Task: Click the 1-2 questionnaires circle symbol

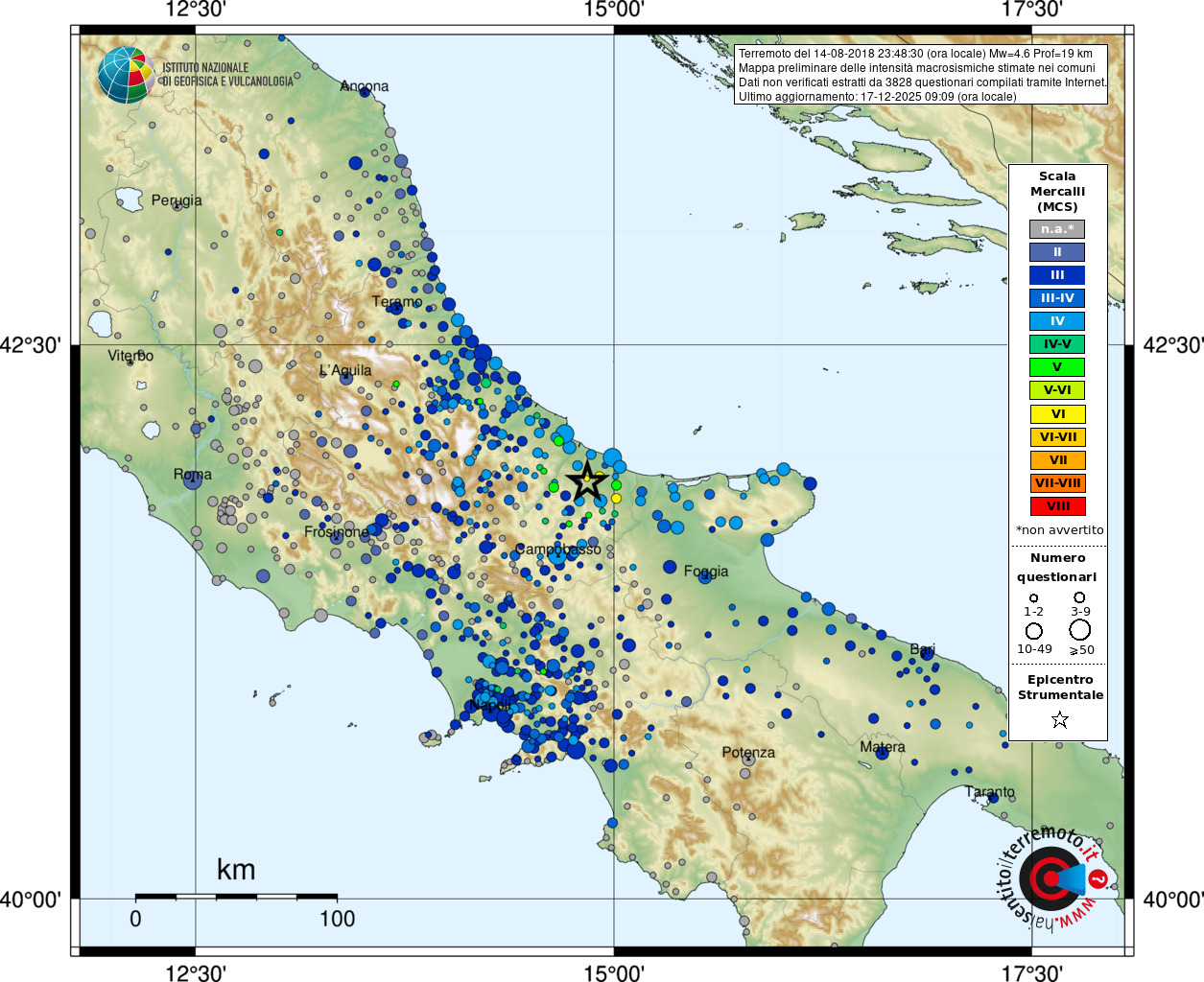Action: coord(1033,598)
